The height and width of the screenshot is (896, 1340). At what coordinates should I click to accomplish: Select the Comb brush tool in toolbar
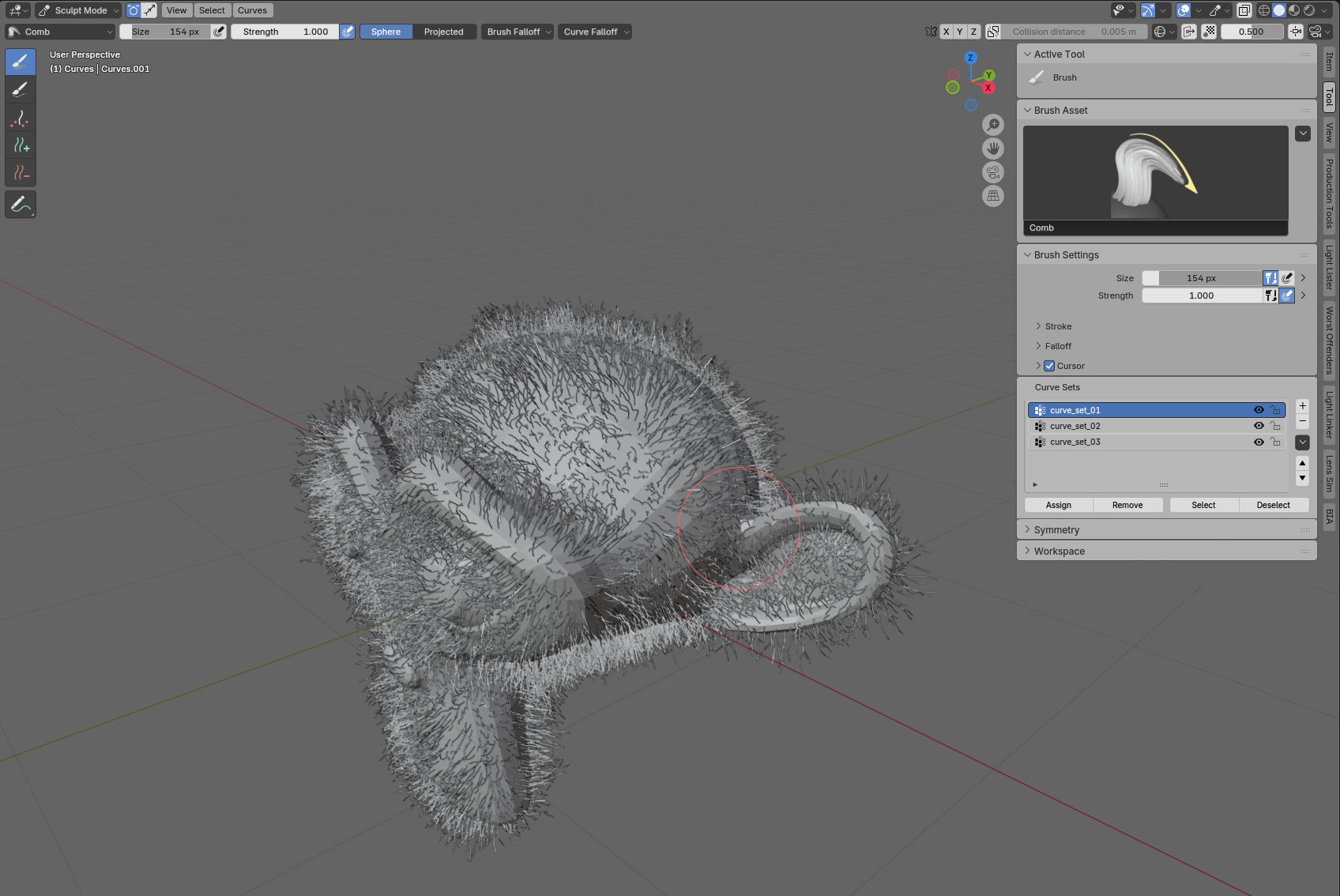point(21,62)
